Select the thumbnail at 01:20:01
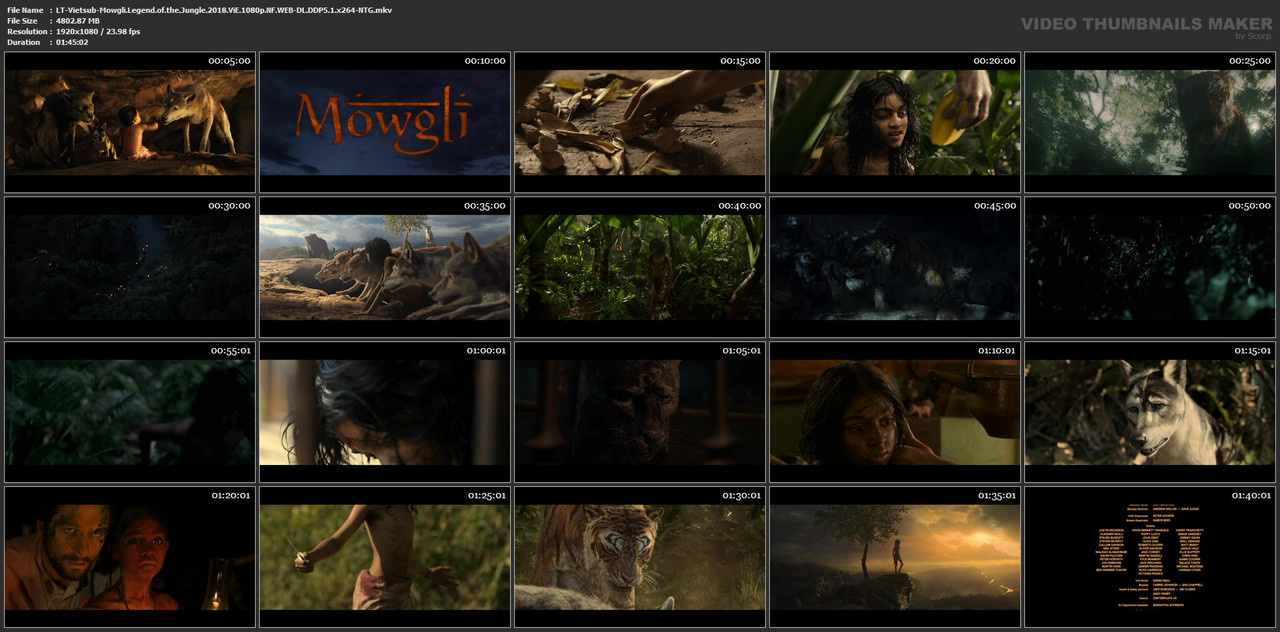The image size is (1280, 632). pyautogui.click(x=130, y=557)
